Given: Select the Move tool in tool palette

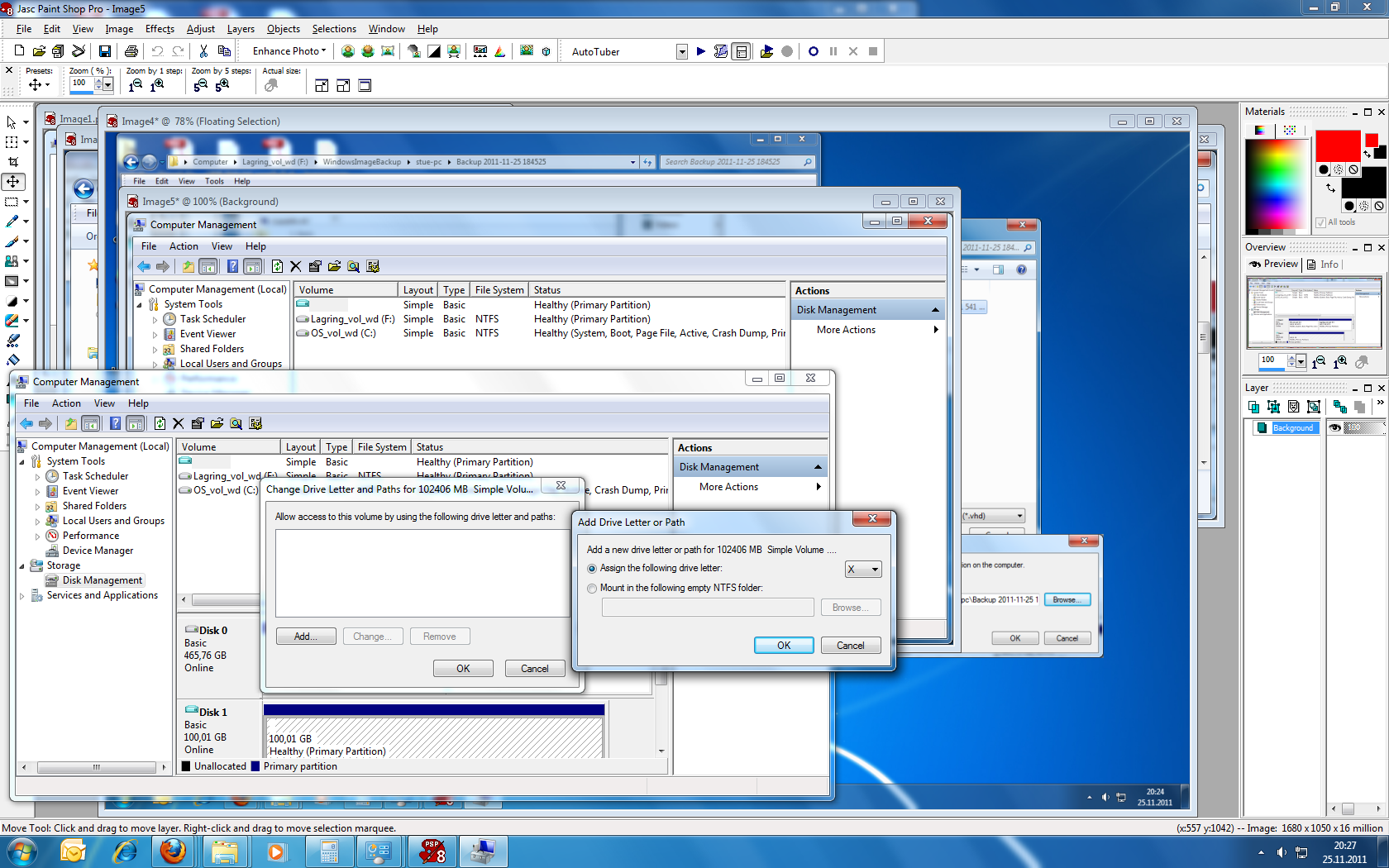Looking at the screenshot, I should (12, 182).
